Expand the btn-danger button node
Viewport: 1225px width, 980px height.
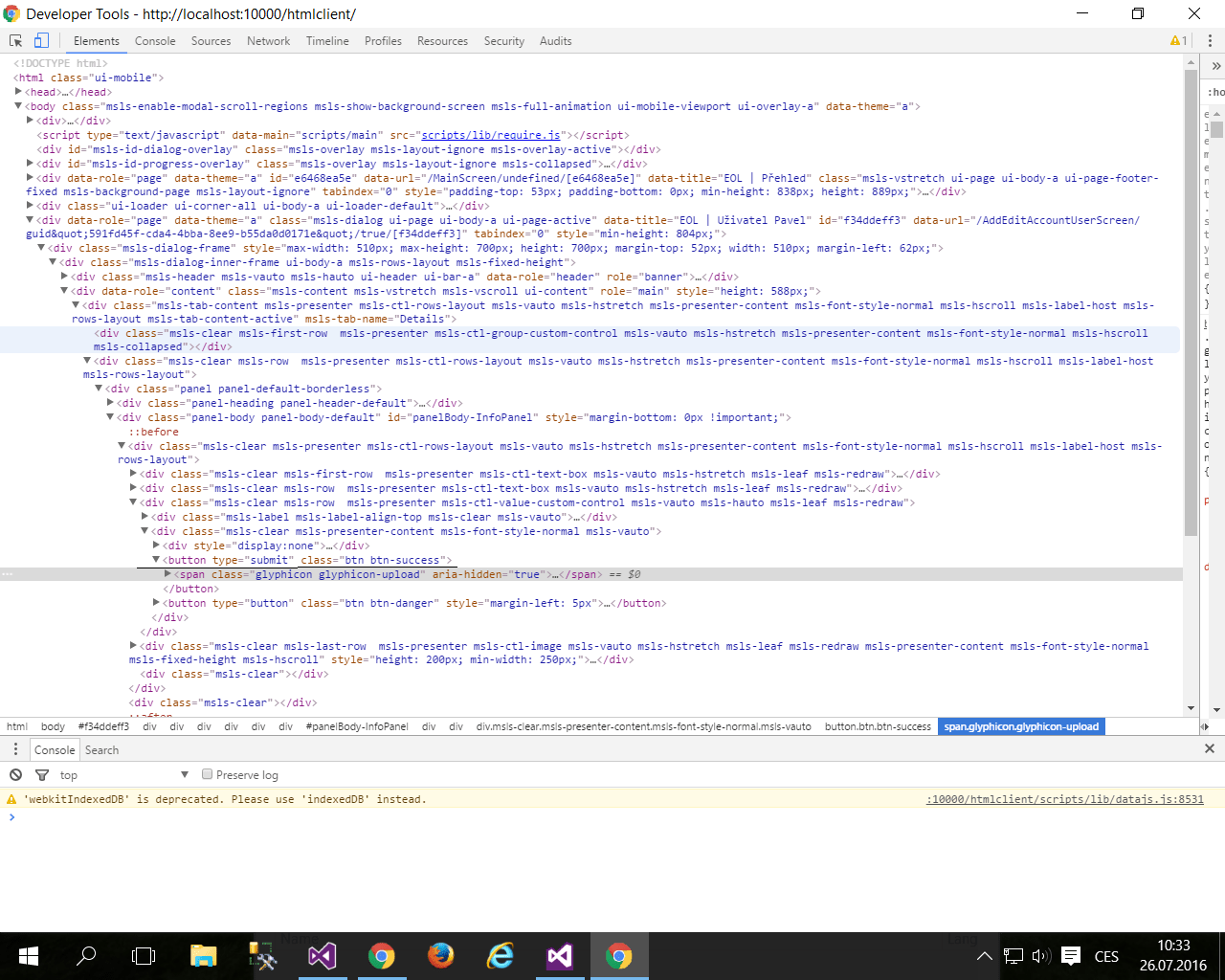click(157, 603)
